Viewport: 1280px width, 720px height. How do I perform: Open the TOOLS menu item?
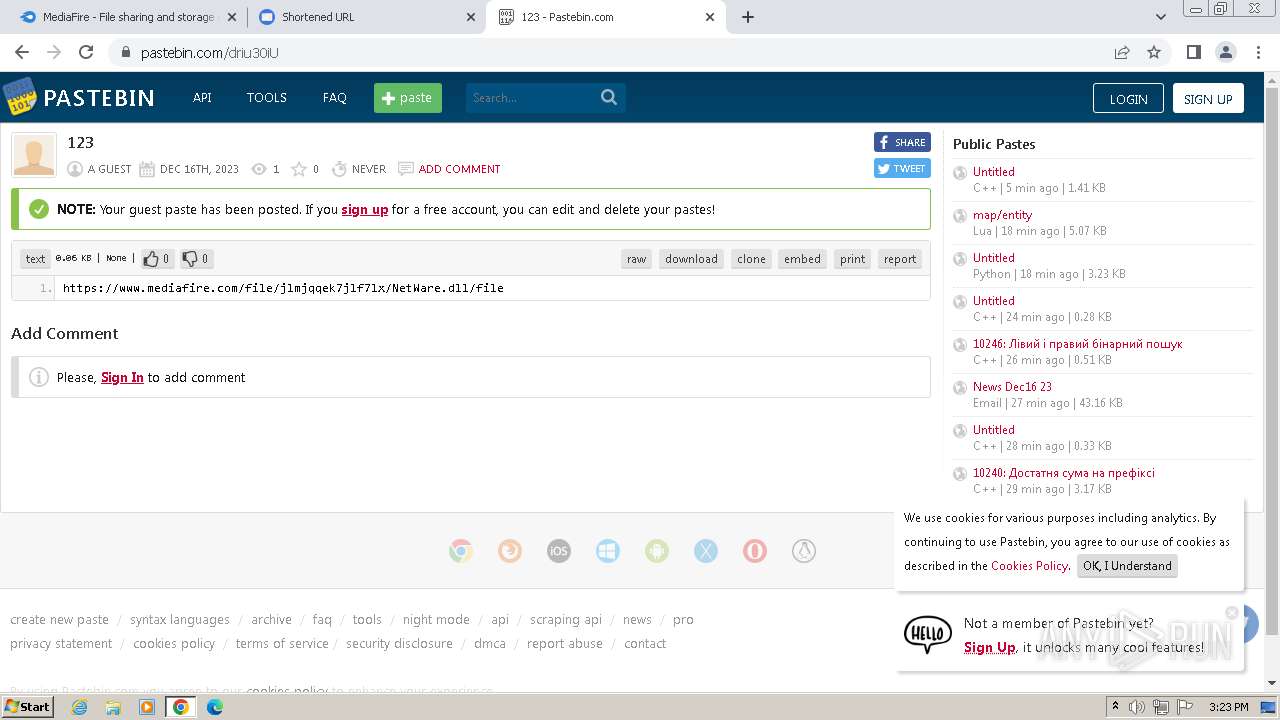267,97
